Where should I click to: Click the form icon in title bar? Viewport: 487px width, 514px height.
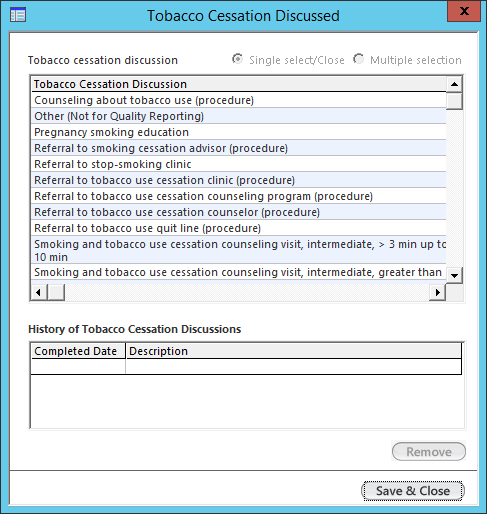[18, 15]
